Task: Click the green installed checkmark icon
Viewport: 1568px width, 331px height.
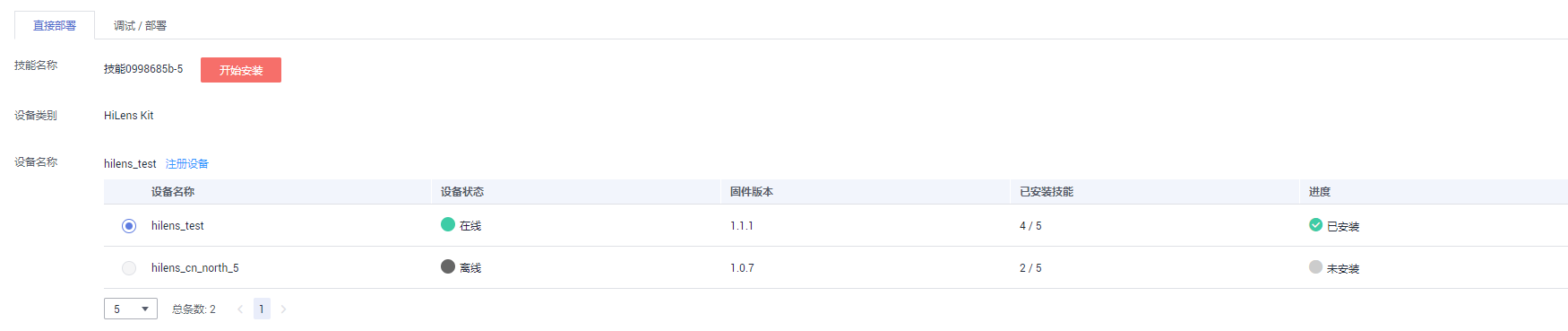Action: click(x=1315, y=225)
